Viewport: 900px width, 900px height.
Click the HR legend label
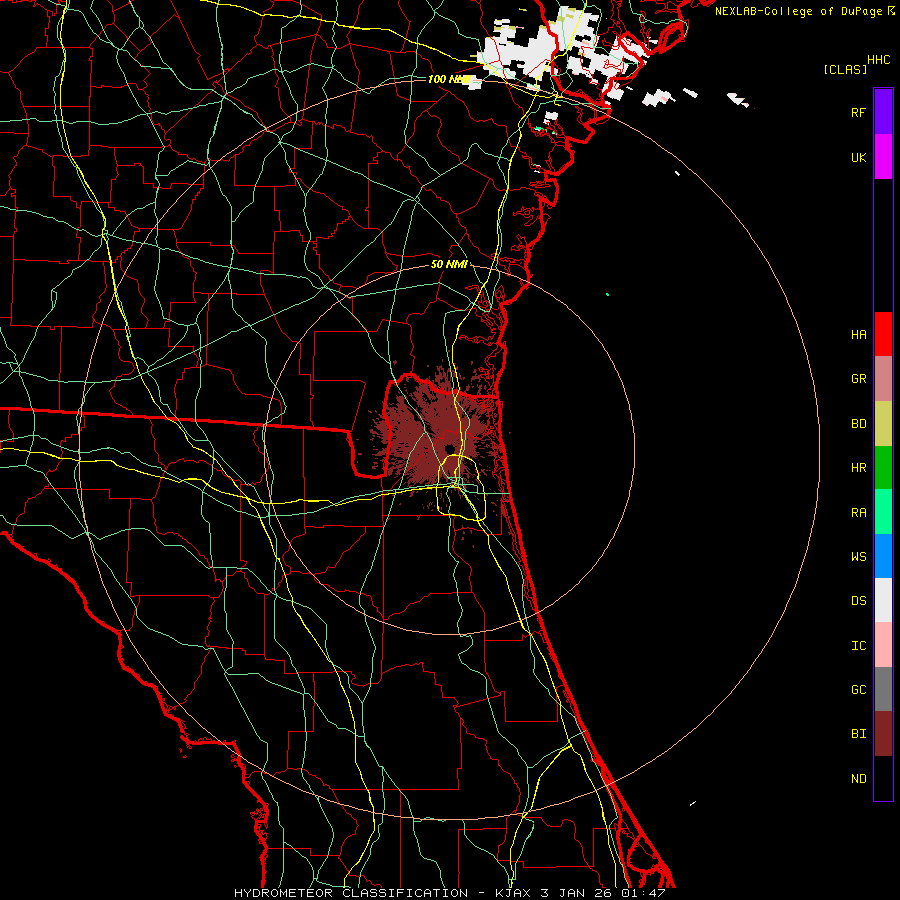[x=858, y=468]
